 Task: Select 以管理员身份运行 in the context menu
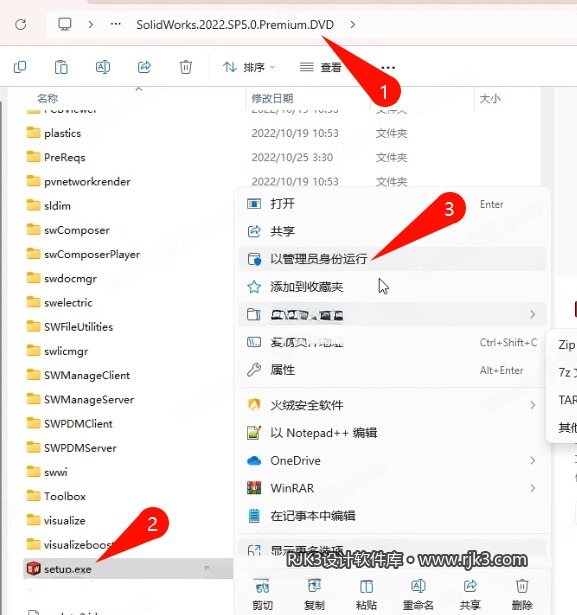392,259
